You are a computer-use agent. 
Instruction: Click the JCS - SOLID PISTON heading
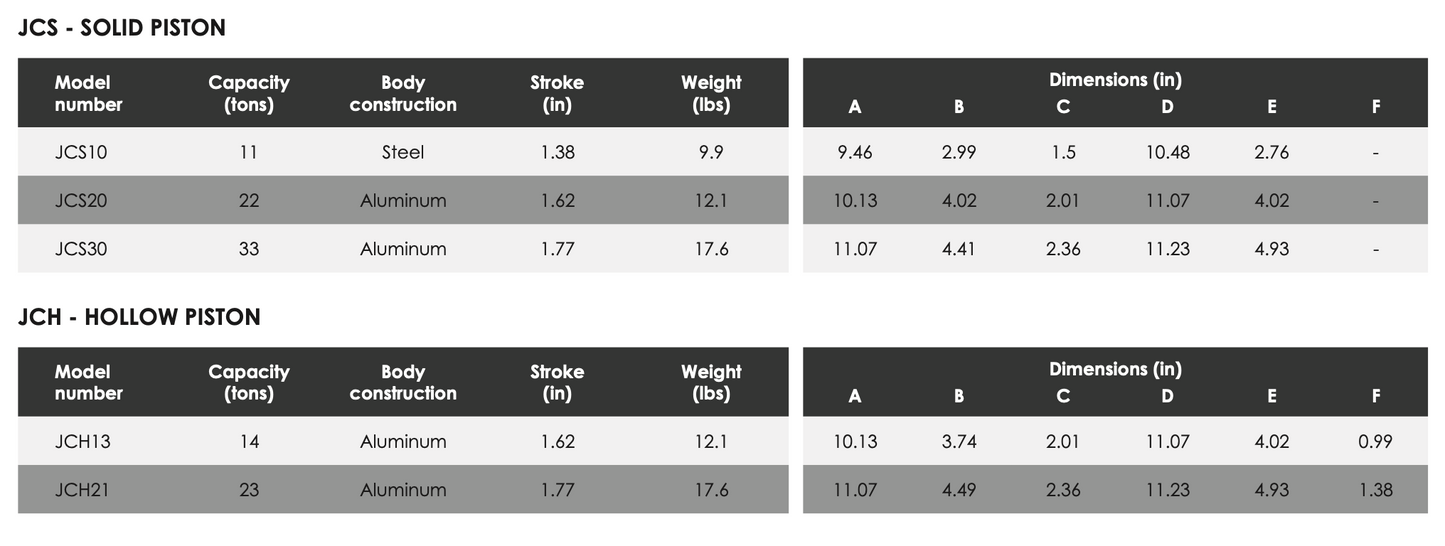coord(122,28)
